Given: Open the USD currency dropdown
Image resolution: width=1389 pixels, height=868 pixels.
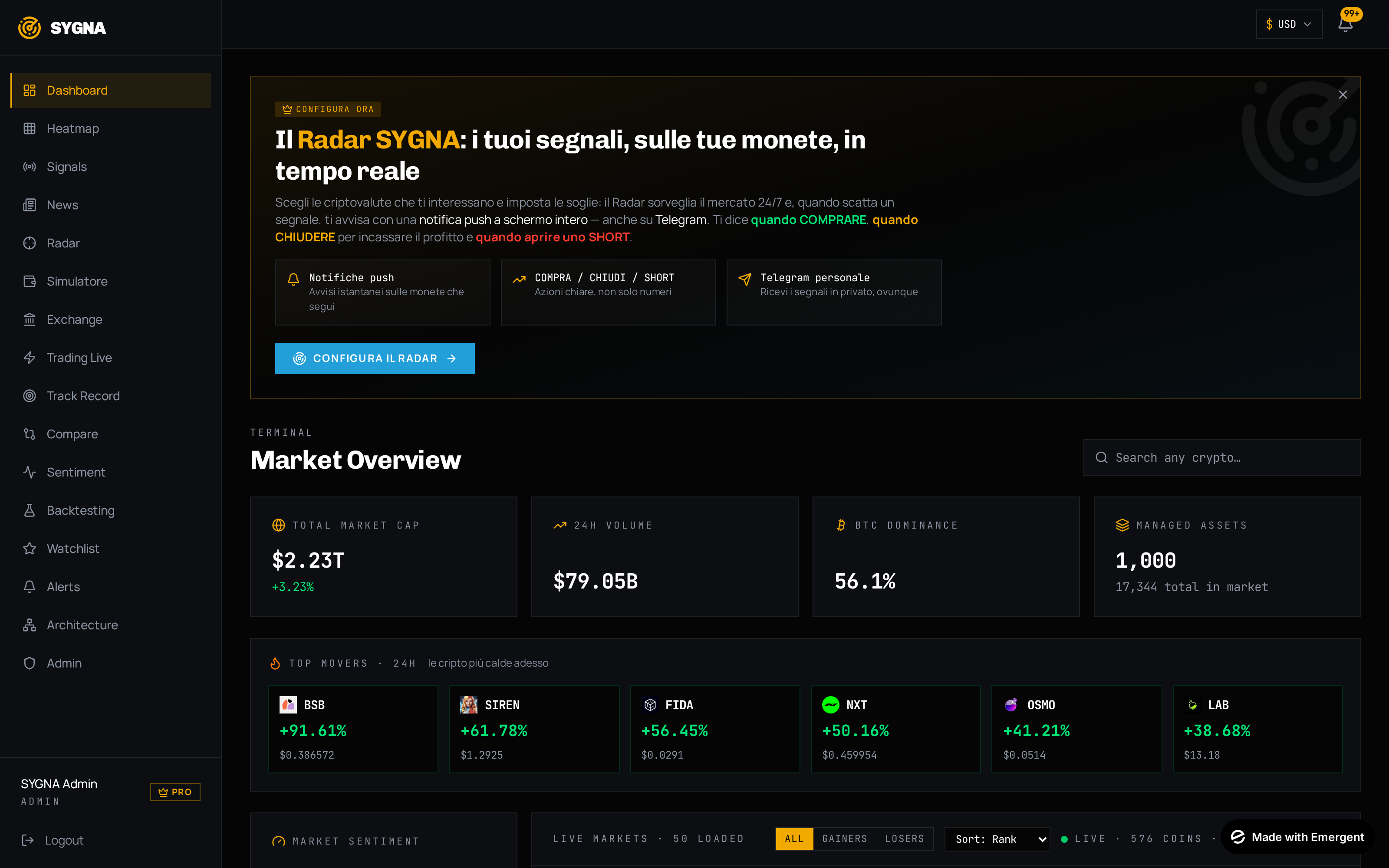Looking at the screenshot, I should coord(1289,24).
